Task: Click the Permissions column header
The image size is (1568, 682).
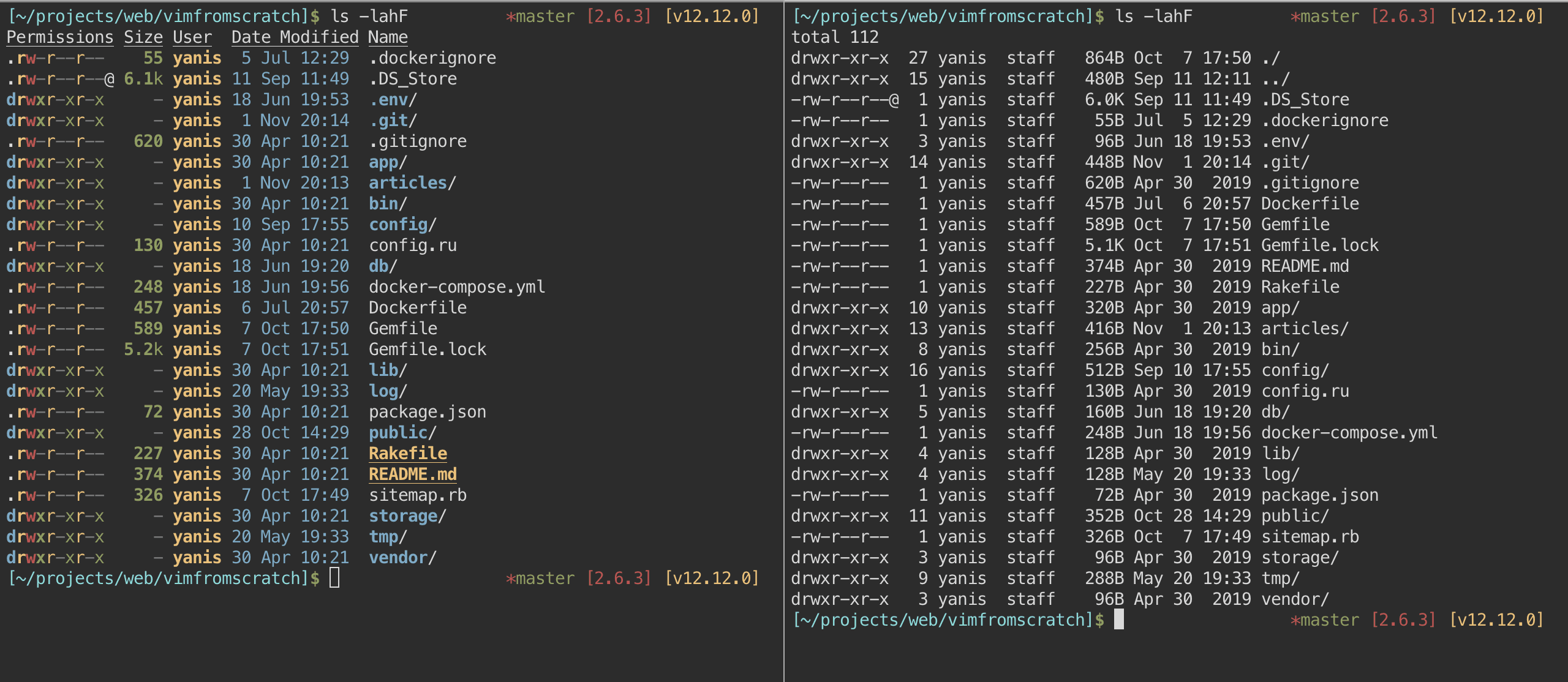Action: (x=59, y=37)
